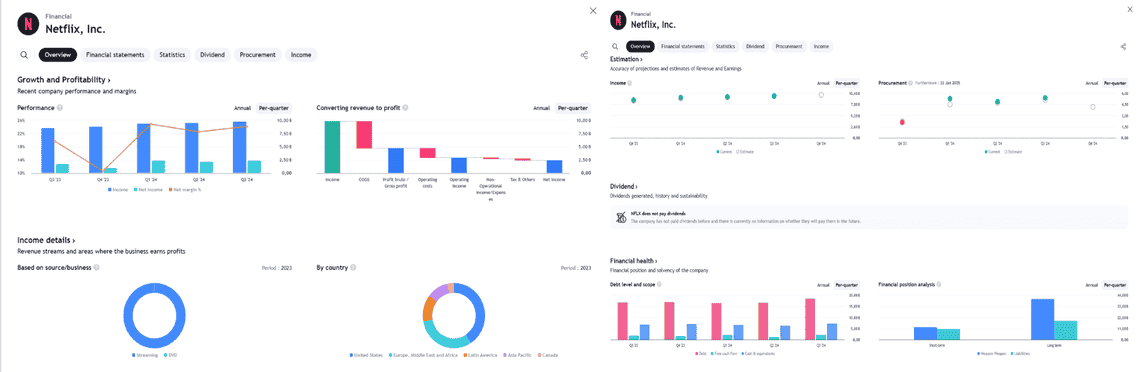
Task: Set Debt level and scope to Annual
Action: (x=823, y=285)
